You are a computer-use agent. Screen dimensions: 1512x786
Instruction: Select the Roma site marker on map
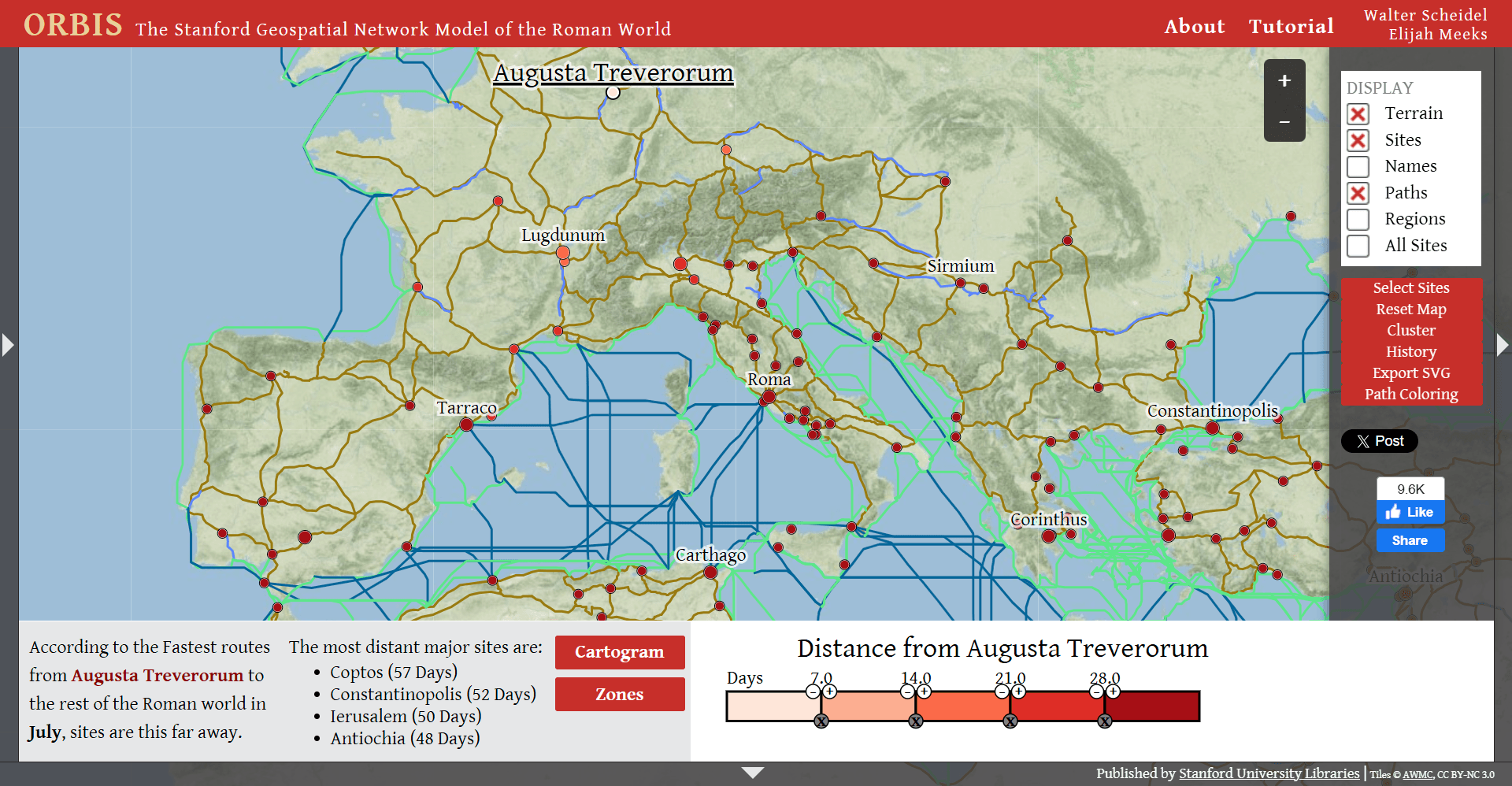pos(769,397)
